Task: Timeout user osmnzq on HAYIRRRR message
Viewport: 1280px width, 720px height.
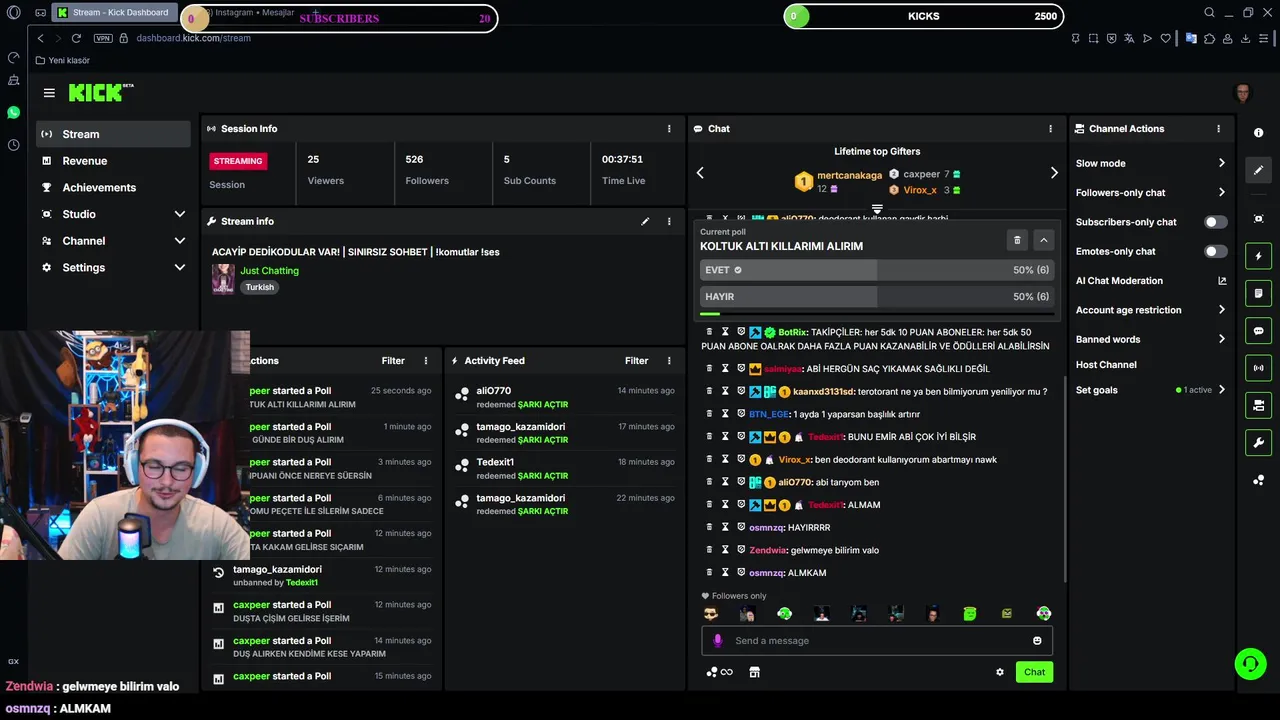Action: [x=725, y=527]
